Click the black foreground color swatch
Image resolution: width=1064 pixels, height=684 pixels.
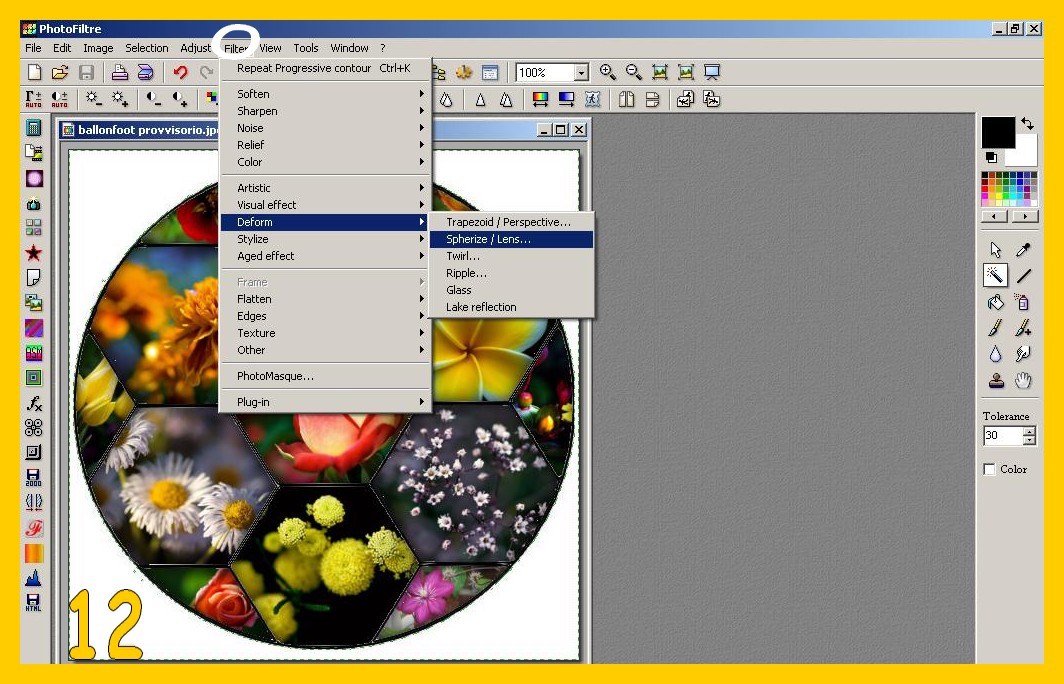tap(997, 132)
